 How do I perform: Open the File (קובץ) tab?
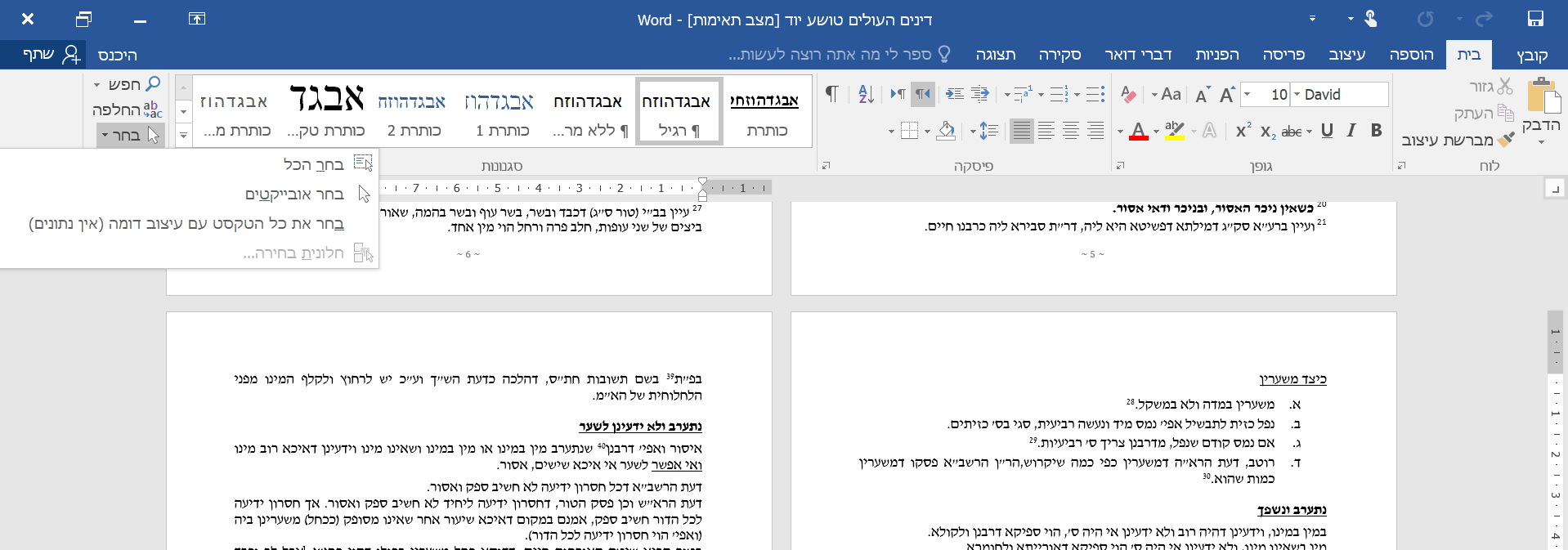pos(1532,55)
